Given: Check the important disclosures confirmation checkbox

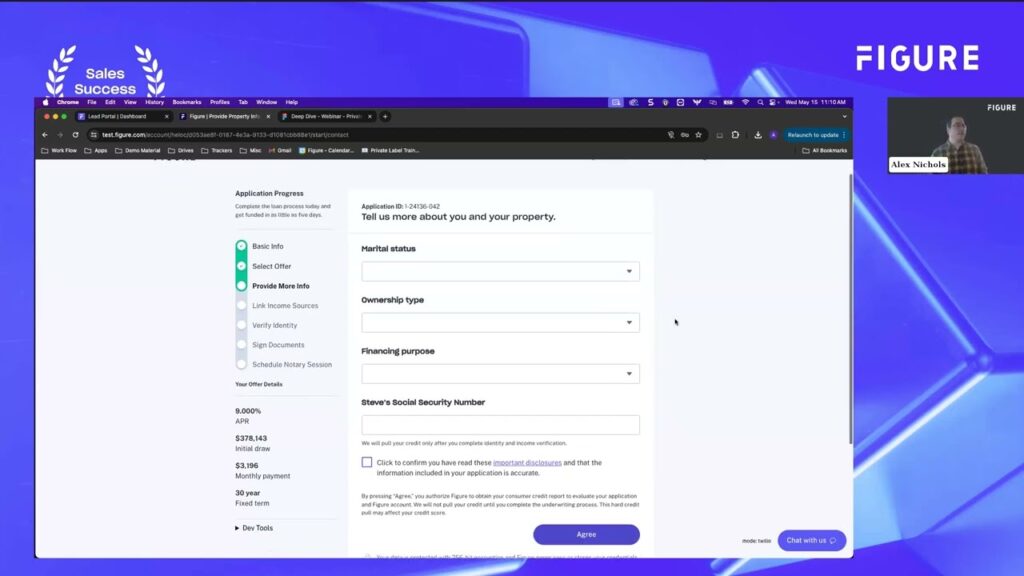Looking at the screenshot, I should click(x=367, y=462).
